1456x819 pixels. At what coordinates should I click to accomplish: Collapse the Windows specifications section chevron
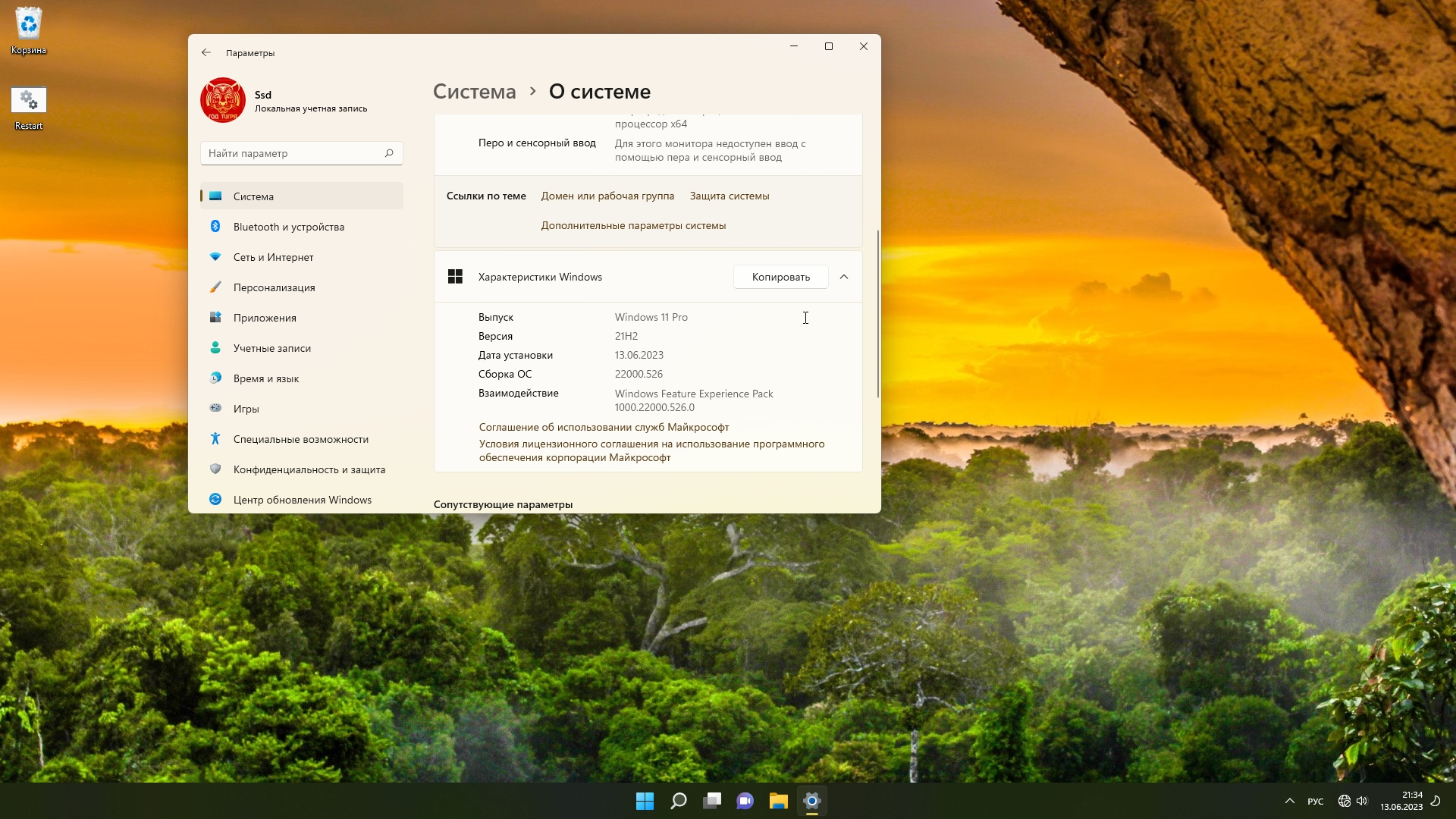[x=844, y=277]
